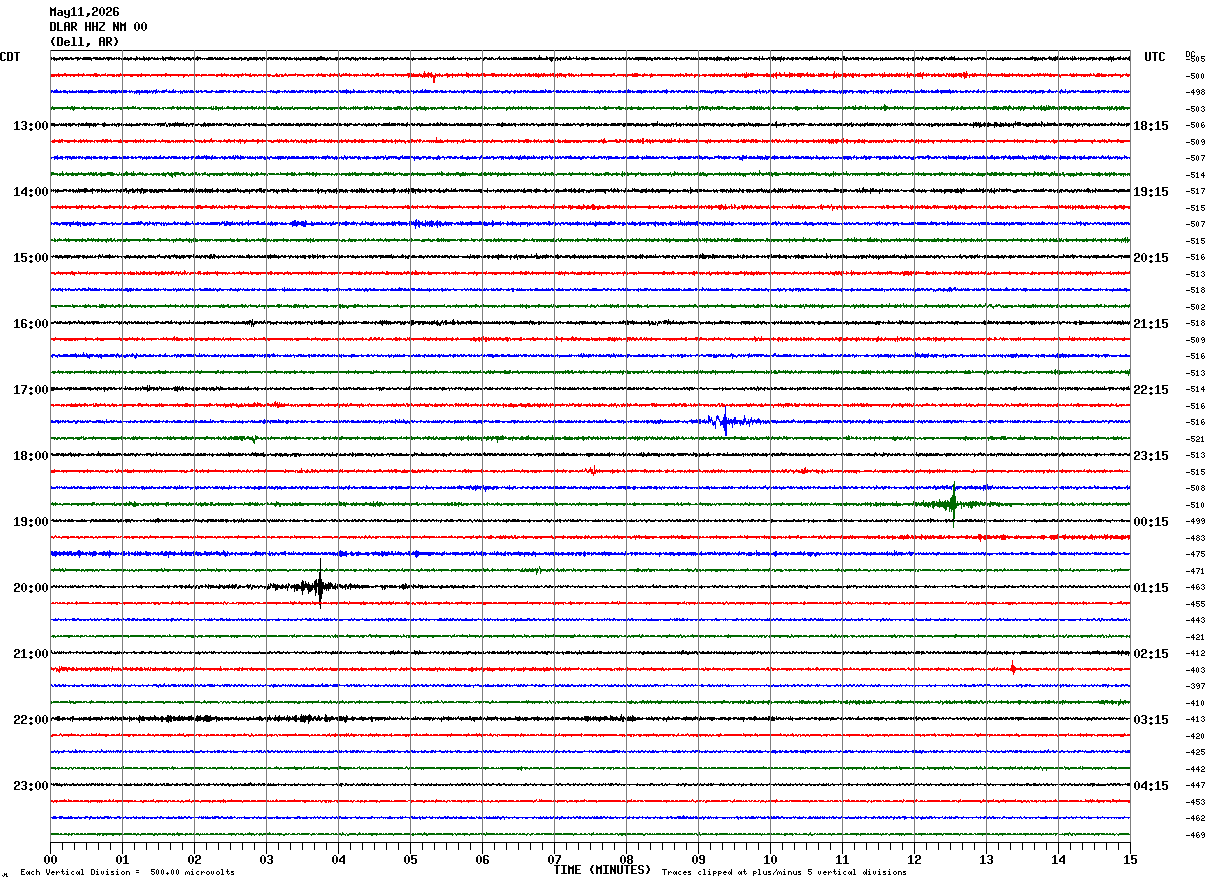Viewport: 1210px width, 886px height.
Task: Select the 17:00 CDT time label
Action: click(x=31, y=390)
